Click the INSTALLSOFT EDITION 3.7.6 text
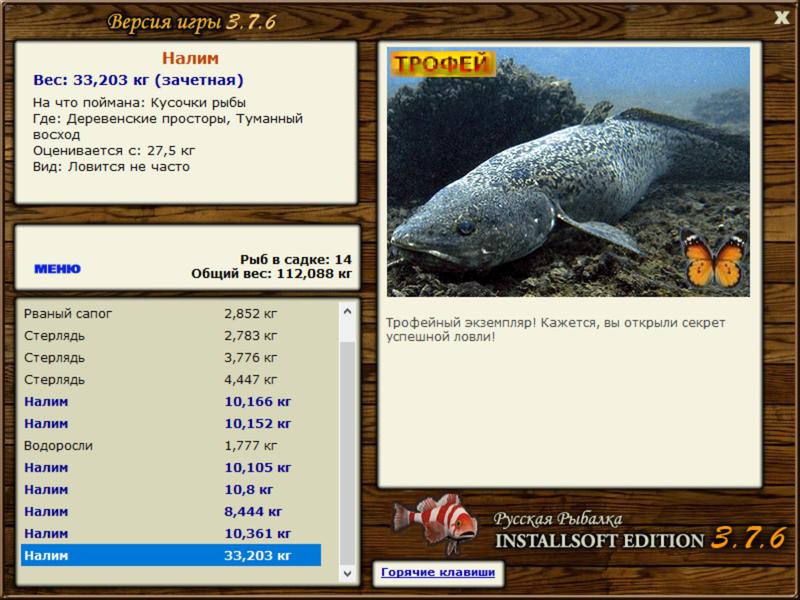800x600 pixels. pos(640,540)
